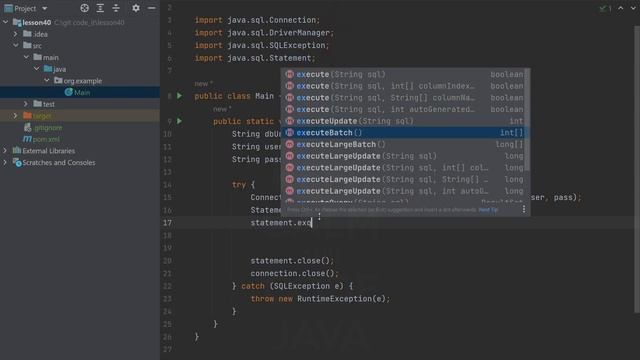
Task: Click on import java.sql.Connection line
Action: pyautogui.click(x=257, y=20)
